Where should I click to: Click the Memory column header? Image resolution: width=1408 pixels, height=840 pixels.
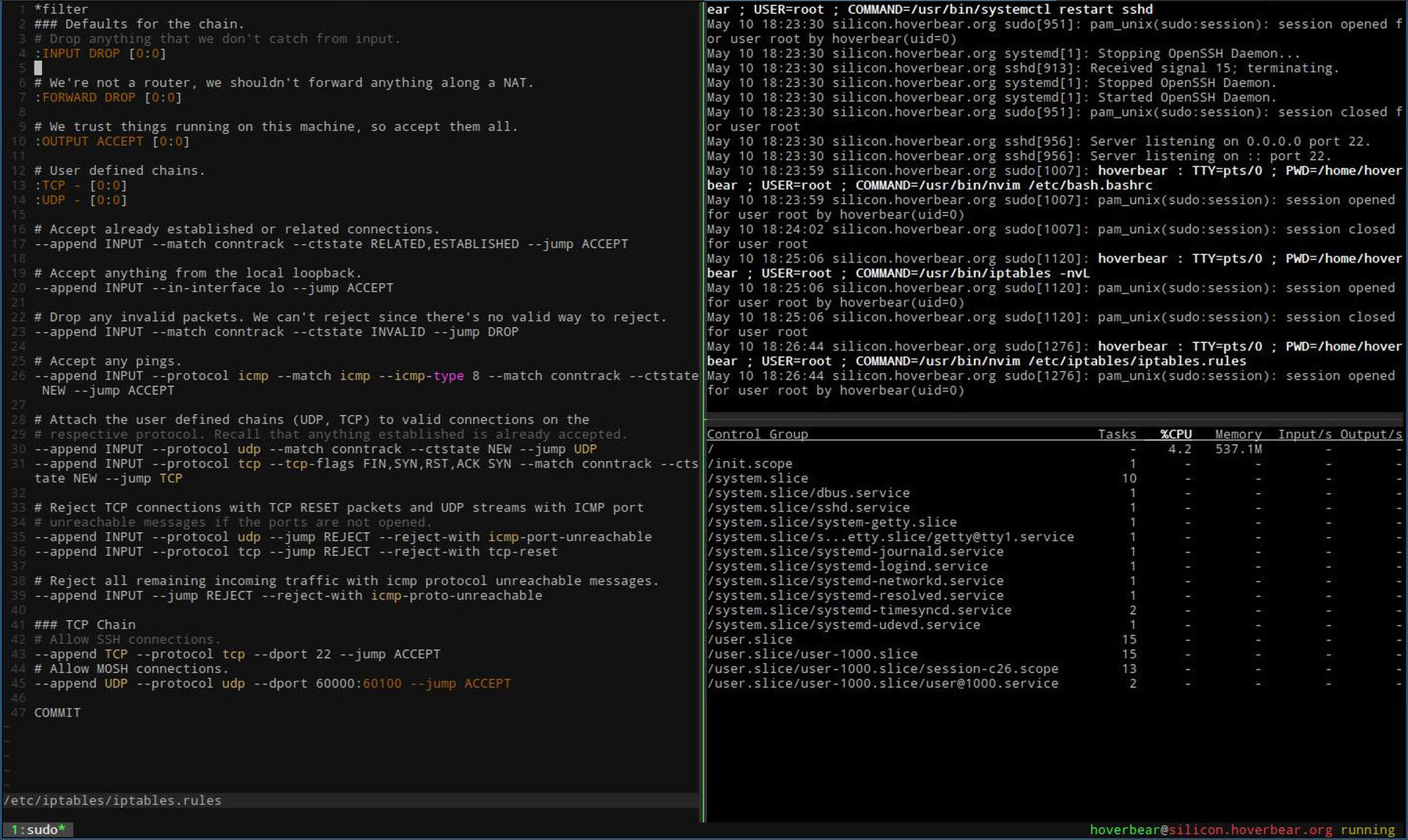1238,434
